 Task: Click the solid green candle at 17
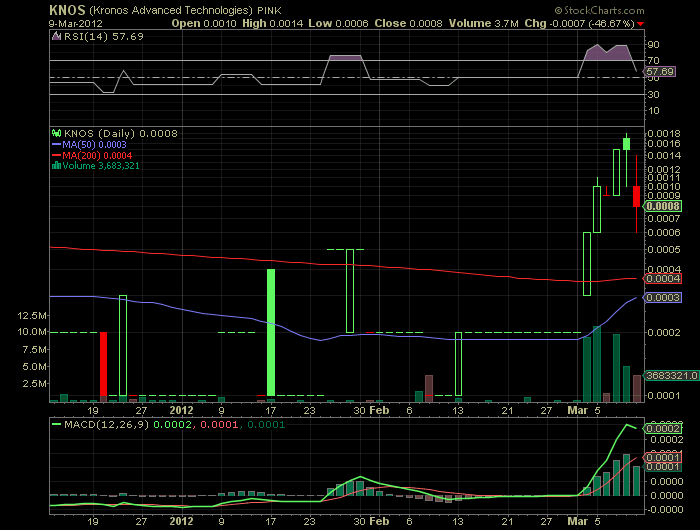coord(271,332)
